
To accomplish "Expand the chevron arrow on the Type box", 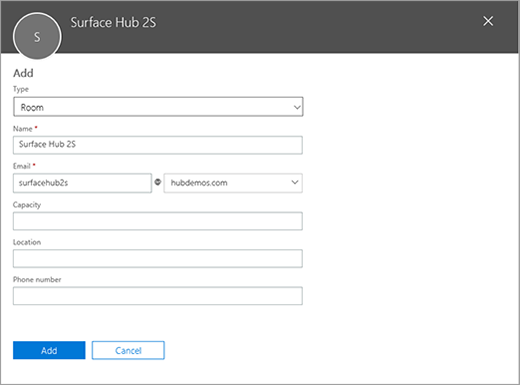I will tap(297, 107).
